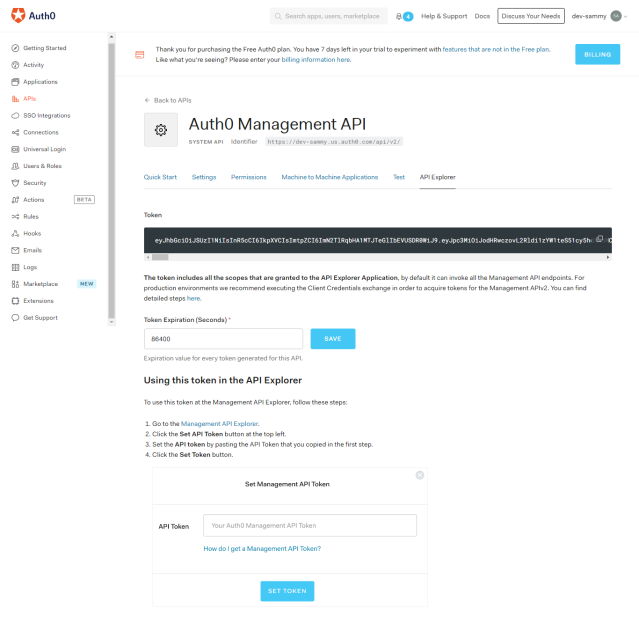Click the SAVE button

333,339
